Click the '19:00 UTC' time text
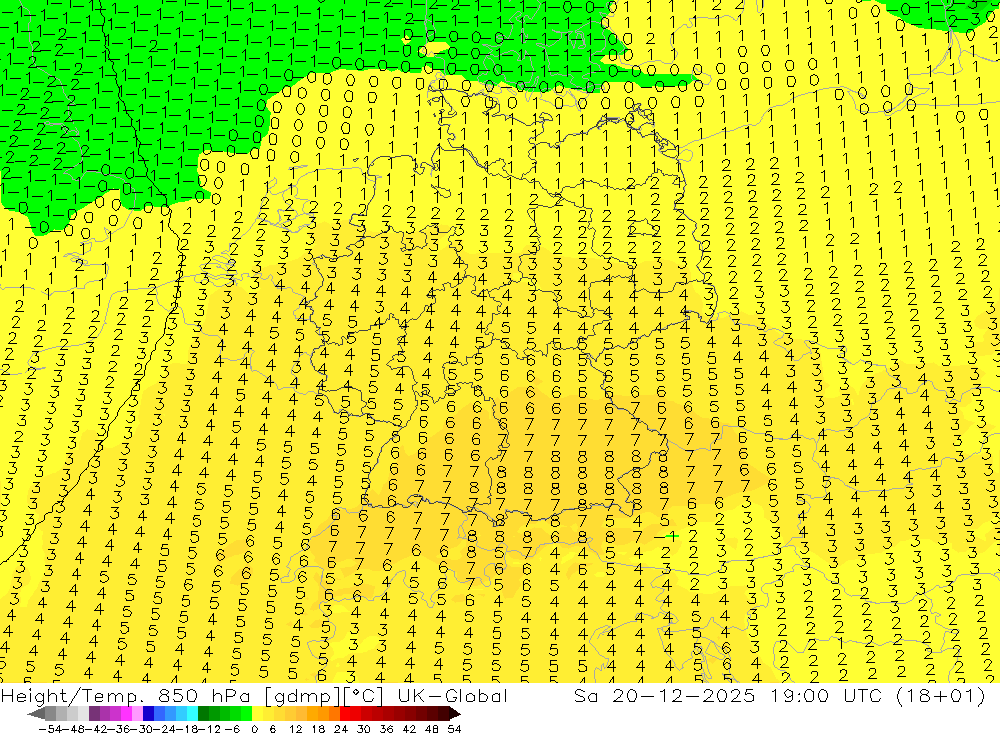Image resolution: width=1000 pixels, height=733 pixels. tap(825, 695)
